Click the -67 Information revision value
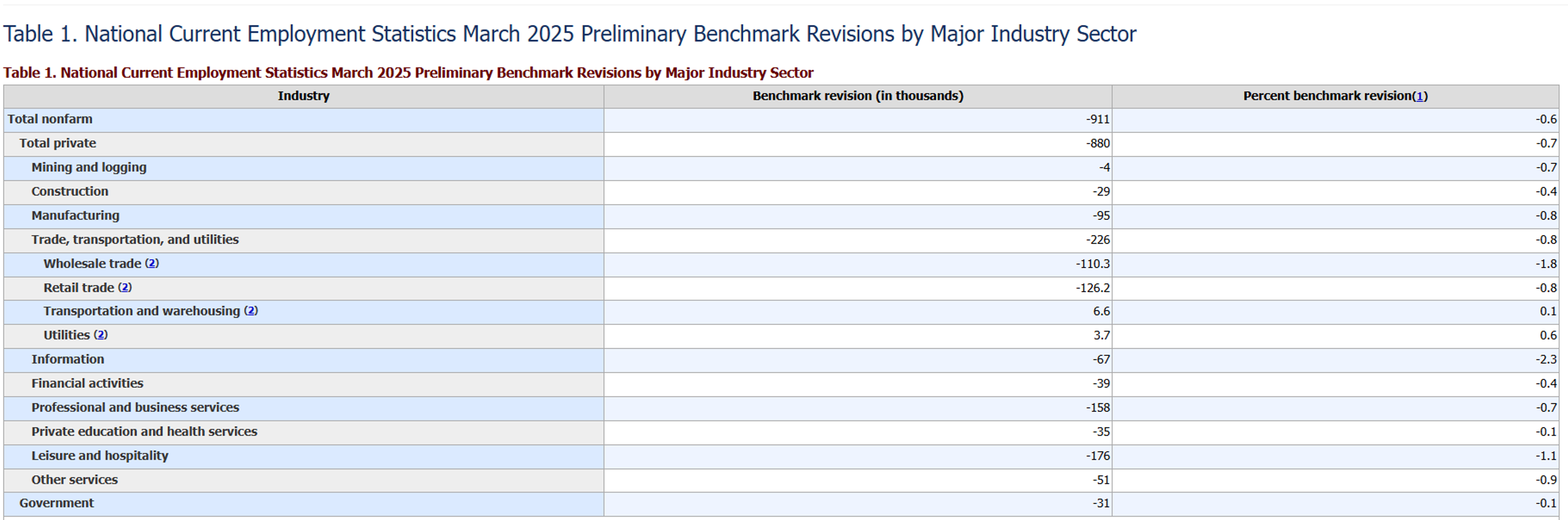The height and width of the screenshot is (520, 1568). tap(1101, 360)
